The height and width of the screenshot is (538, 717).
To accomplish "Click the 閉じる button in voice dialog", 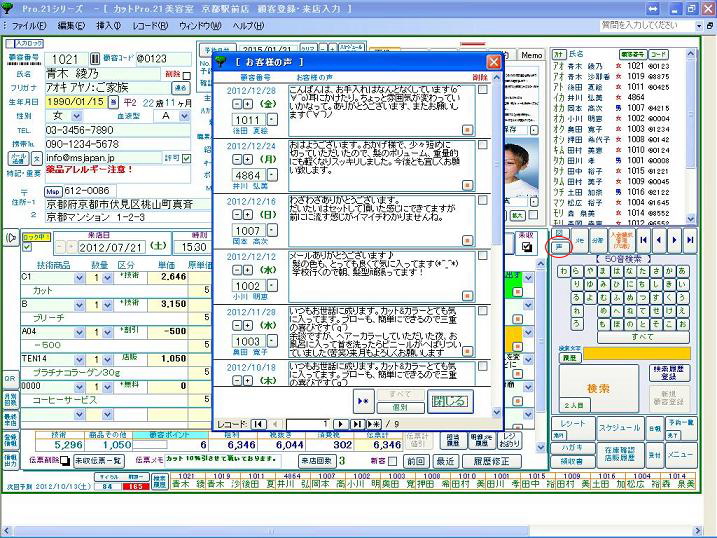I will [x=450, y=401].
